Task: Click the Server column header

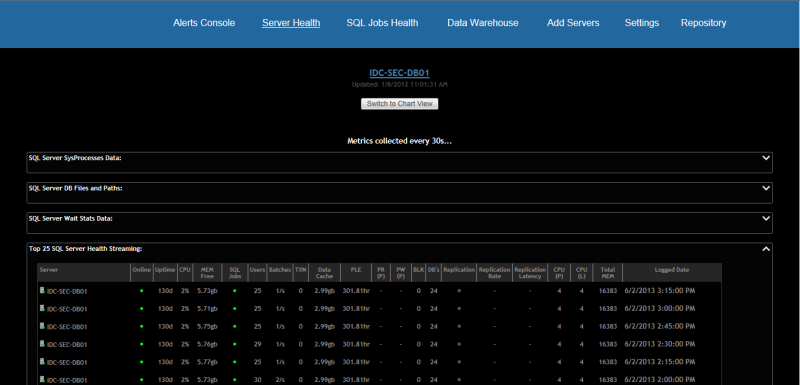Action: pos(84,272)
